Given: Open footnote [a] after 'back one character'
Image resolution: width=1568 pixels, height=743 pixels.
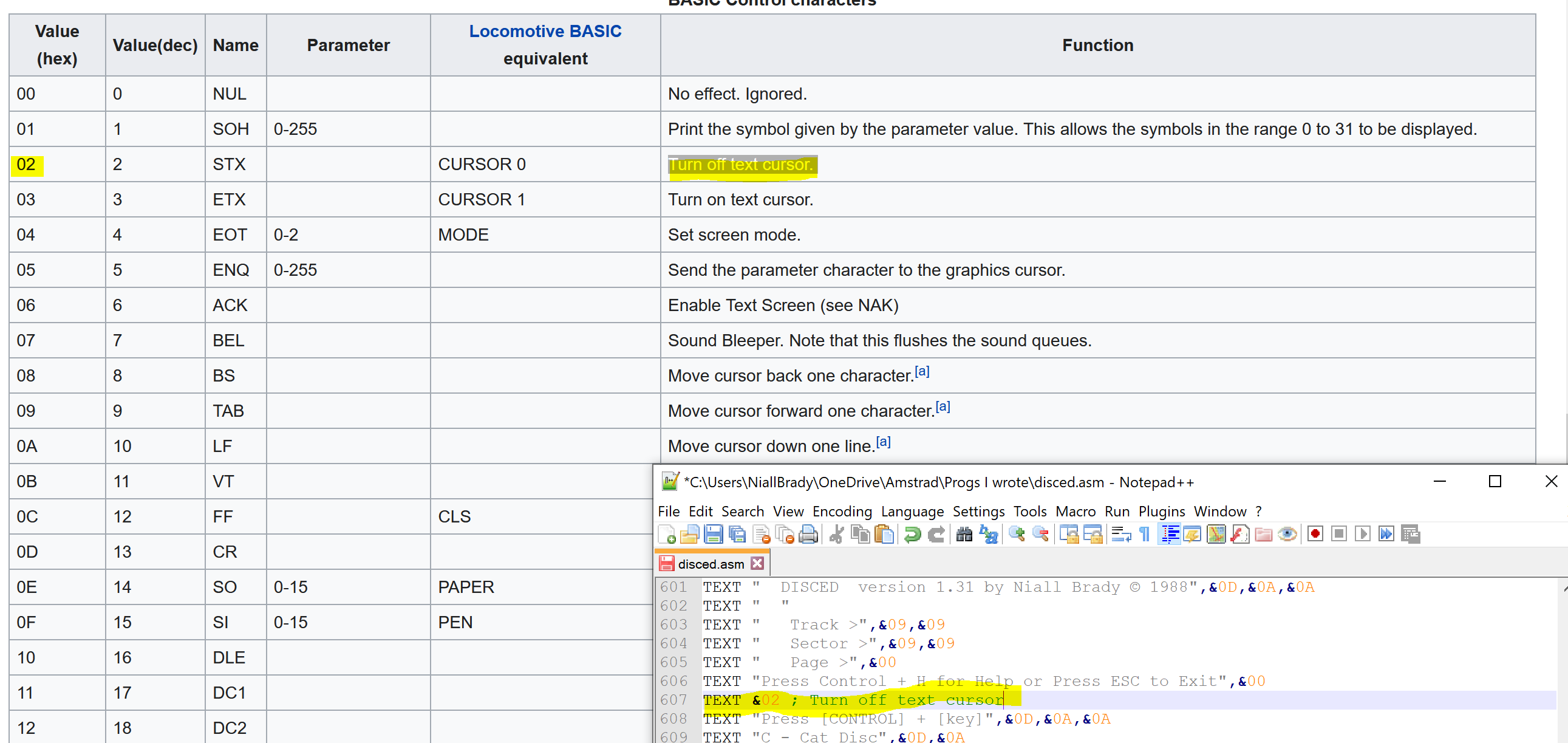Looking at the screenshot, I should point(922,371).
